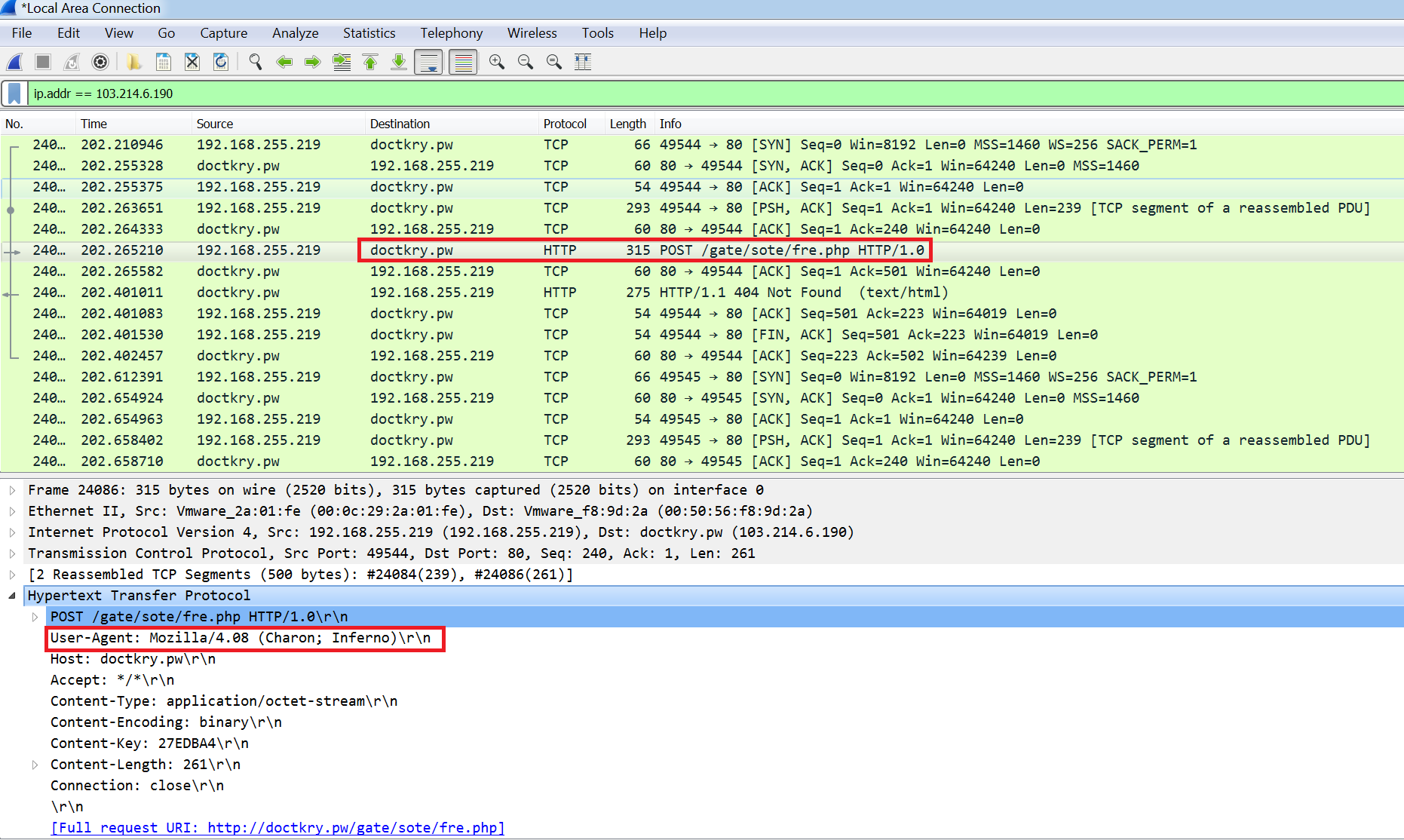Viewport: 1404px width, 840px height.
Task: Open the Go menu
Action: (167, 33)
